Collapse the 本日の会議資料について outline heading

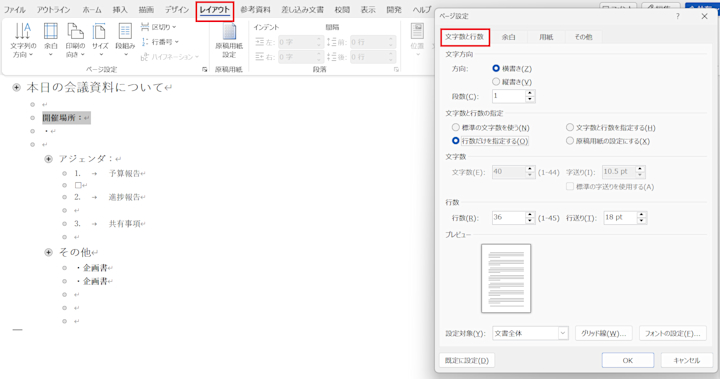[17, 87]
